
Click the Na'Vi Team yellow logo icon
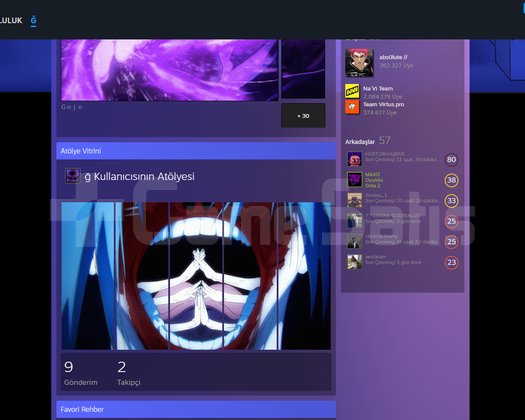tap(352, 91)
